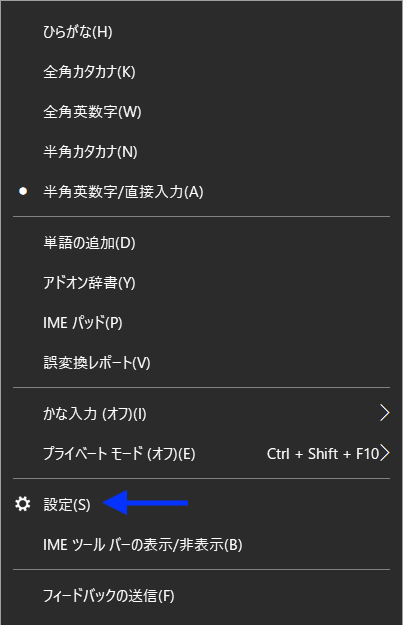Select 半角カタカナ(N) mode
The height and width of the screenshot is (625, 403).
point(201,151)
